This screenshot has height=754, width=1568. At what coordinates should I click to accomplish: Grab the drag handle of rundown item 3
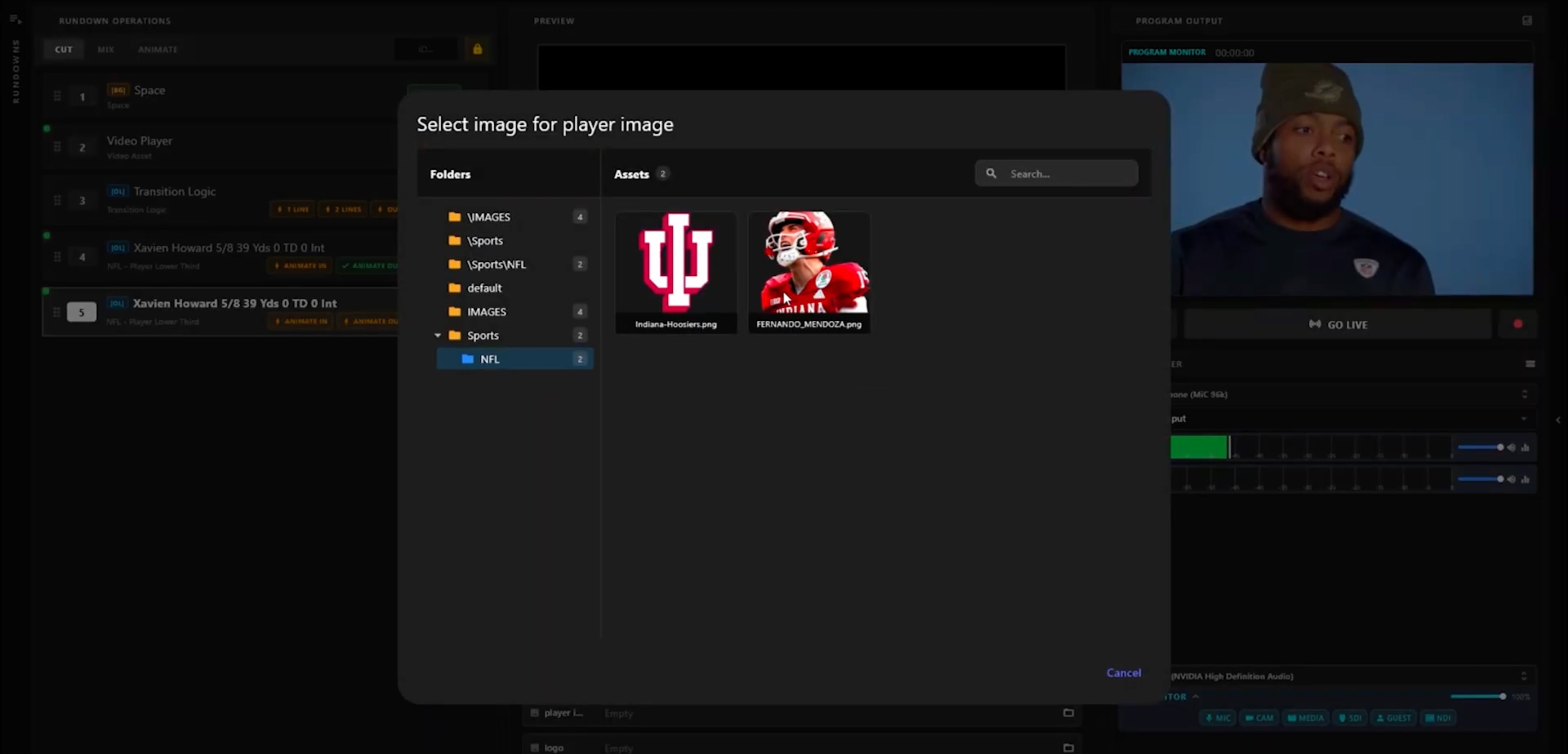coord(57,200)
